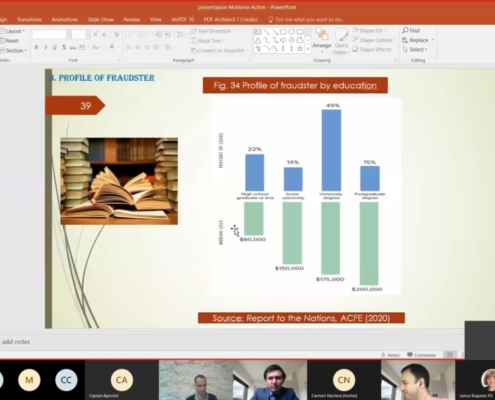Expand the Shapes gallery More button
This screenshot has width=495, height=400.
(308, 49)
